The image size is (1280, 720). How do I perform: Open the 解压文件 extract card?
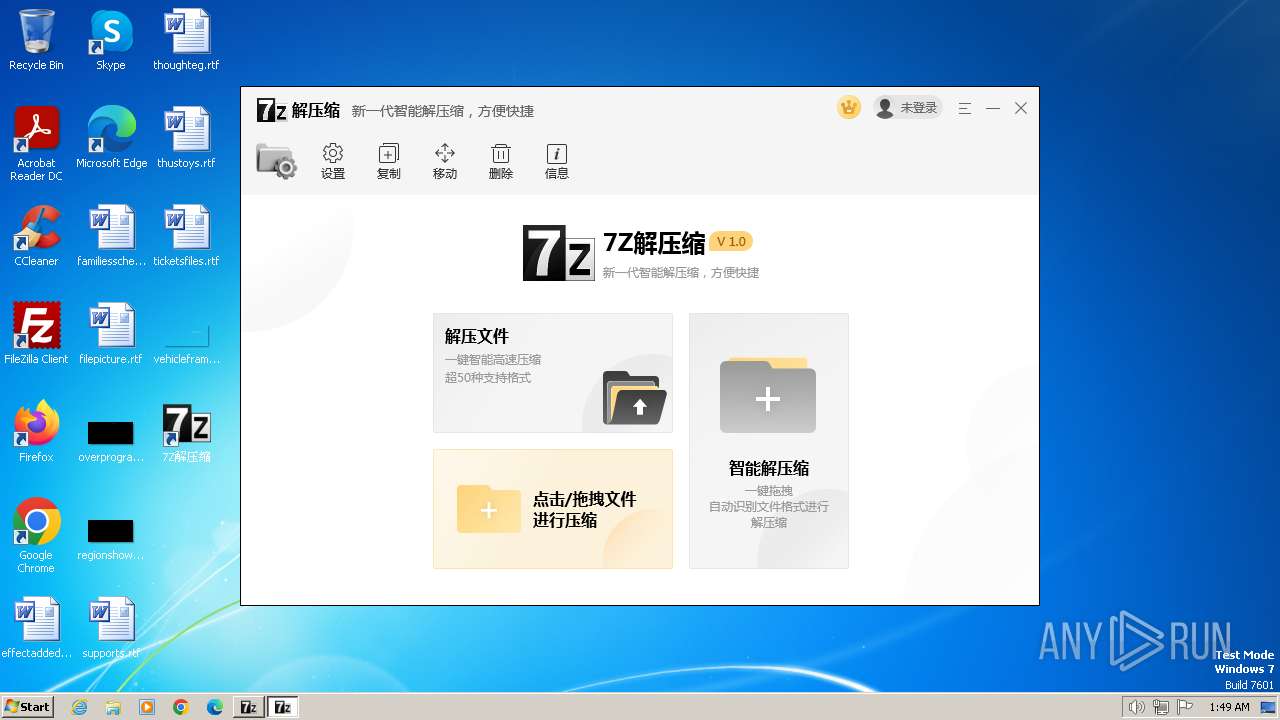pos(553,373)
